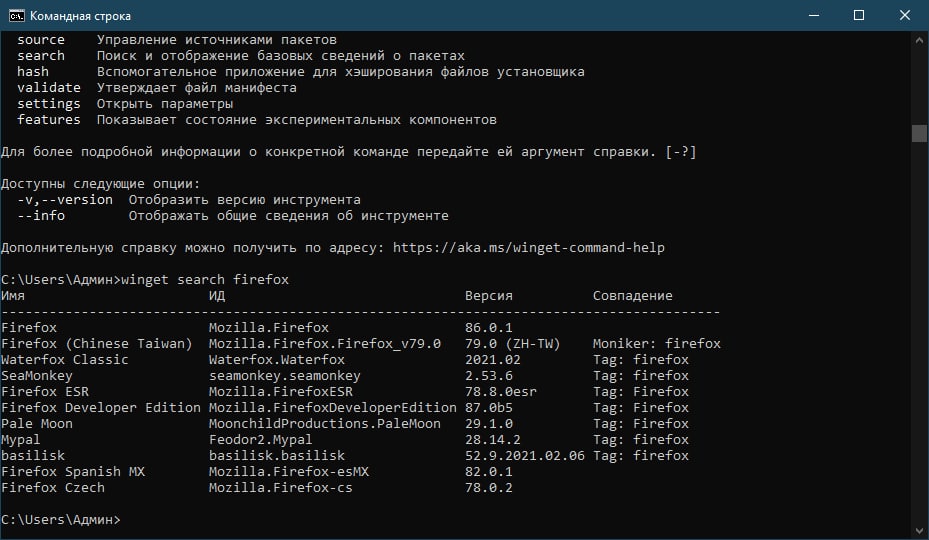The image size is (929, 540).
Task: Click 'features' command name
Action: [49, 120]
